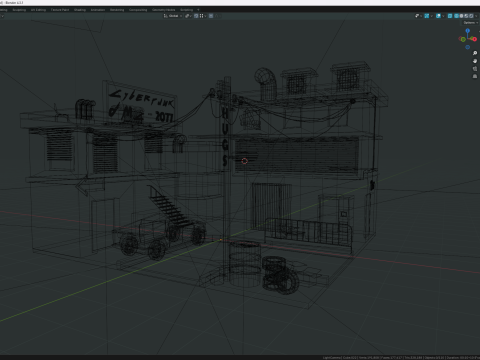Add a new workspace with plus button
The image size is (480, 360).
tap(198, 10)
